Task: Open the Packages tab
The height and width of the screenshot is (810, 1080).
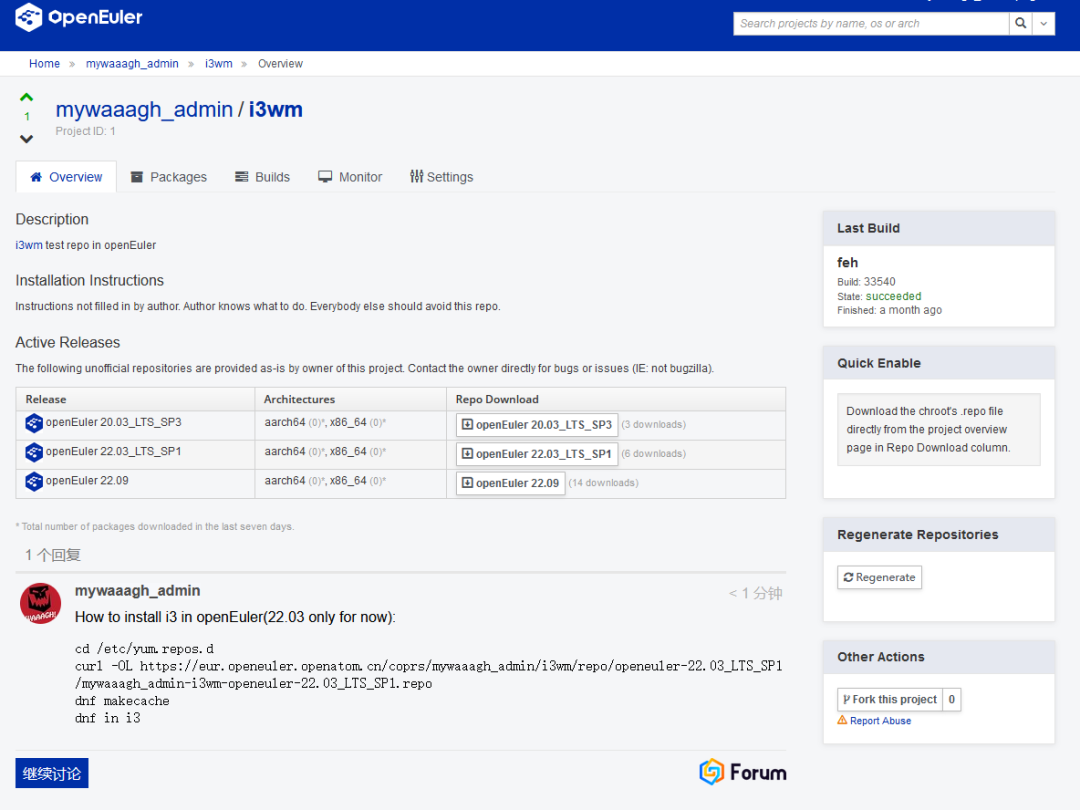Action: [168, 177]
